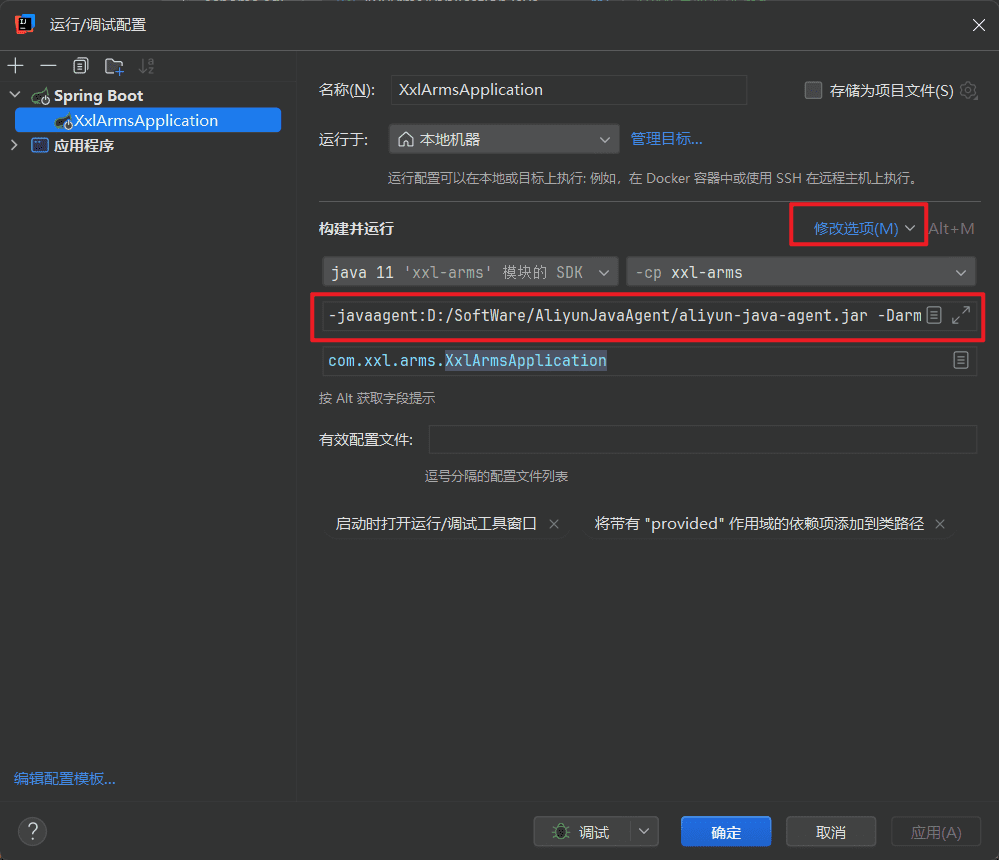
Task: Open the dropdown arrow beside 调试 button
Action: 644,831
